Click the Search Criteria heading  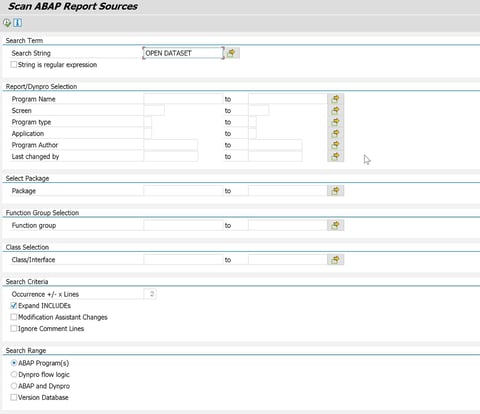click(x=27, y=282)
